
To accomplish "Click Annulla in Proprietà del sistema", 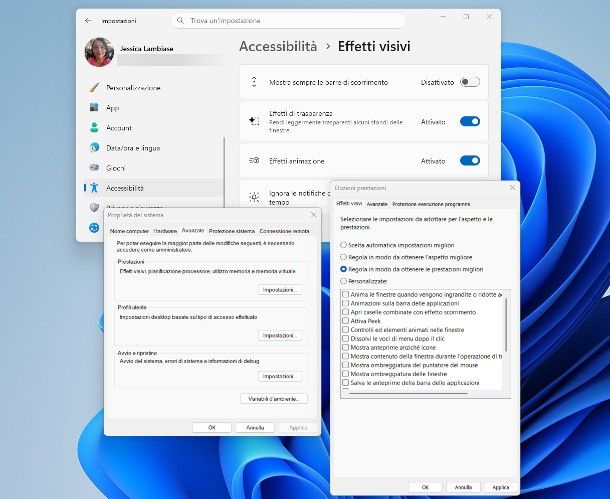I will tap(255, 427).
